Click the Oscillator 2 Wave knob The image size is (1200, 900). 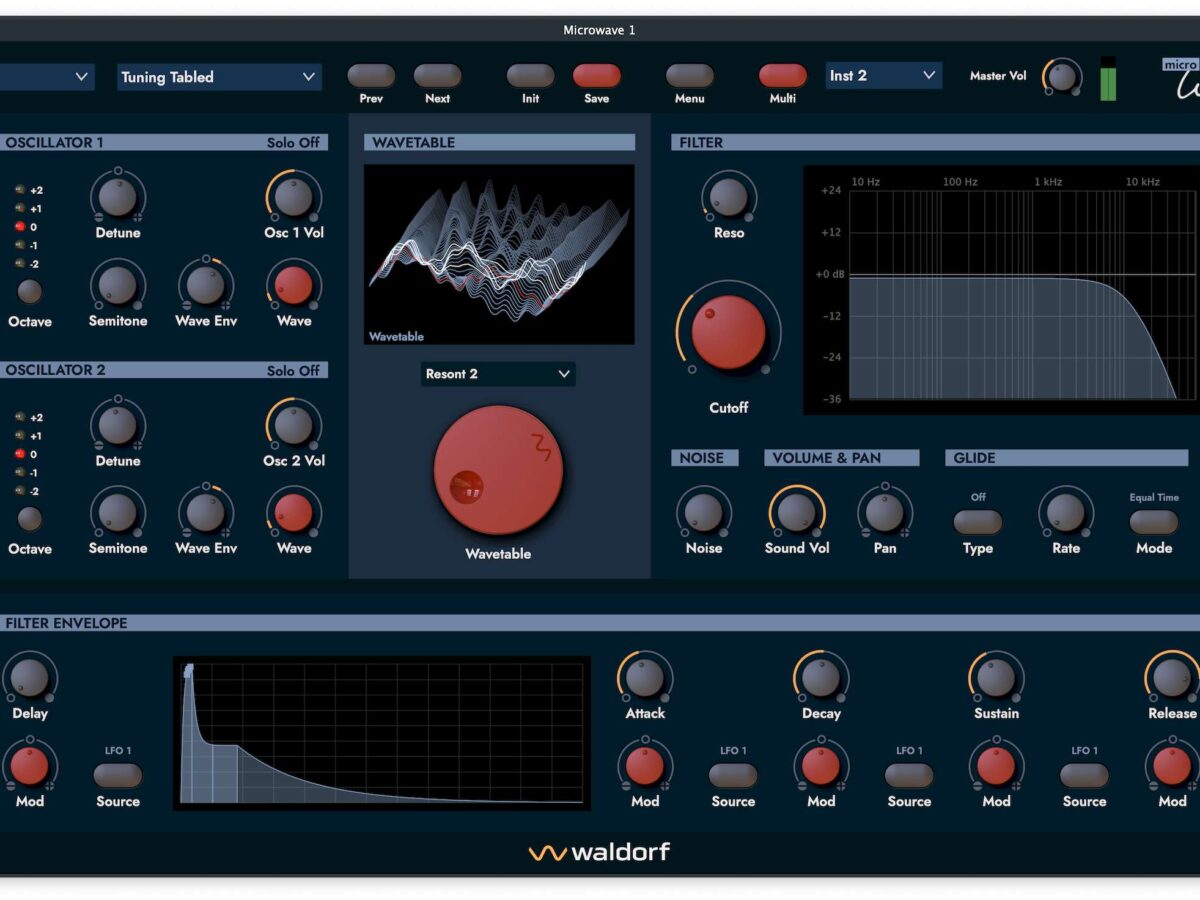293,513
